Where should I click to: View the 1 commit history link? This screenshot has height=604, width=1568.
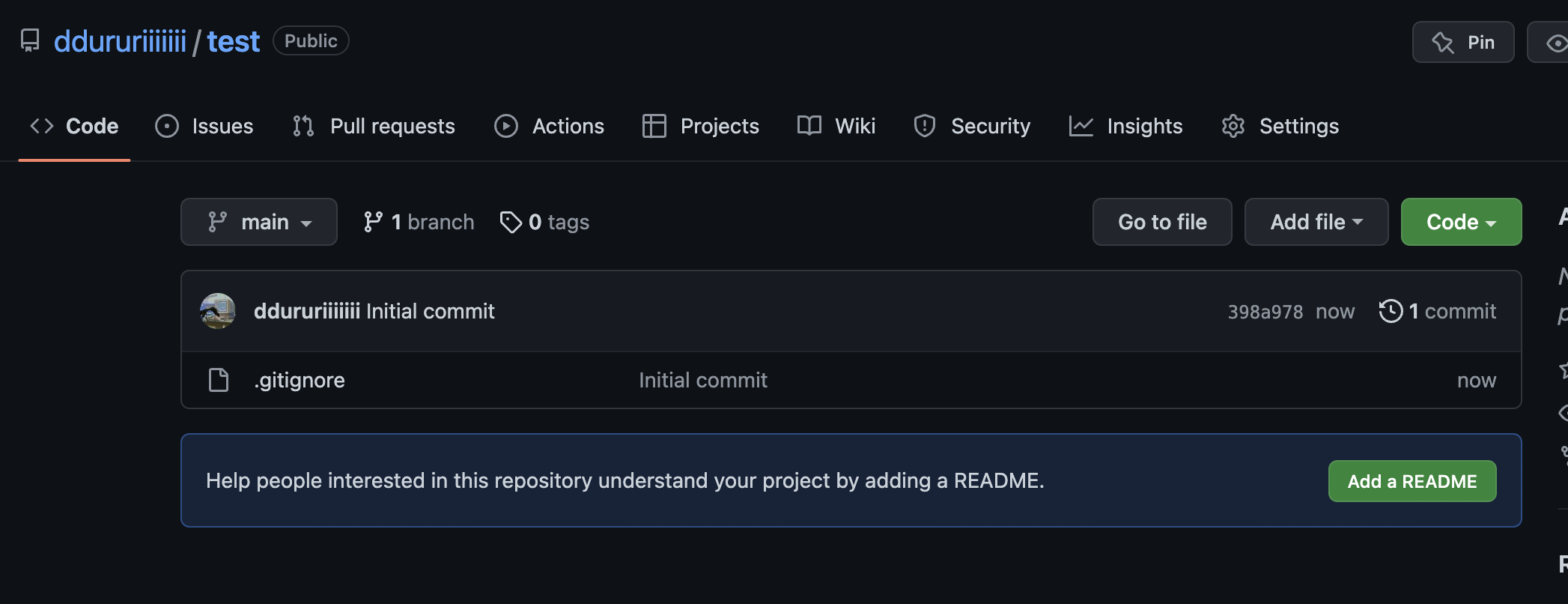click(1438, 311)
